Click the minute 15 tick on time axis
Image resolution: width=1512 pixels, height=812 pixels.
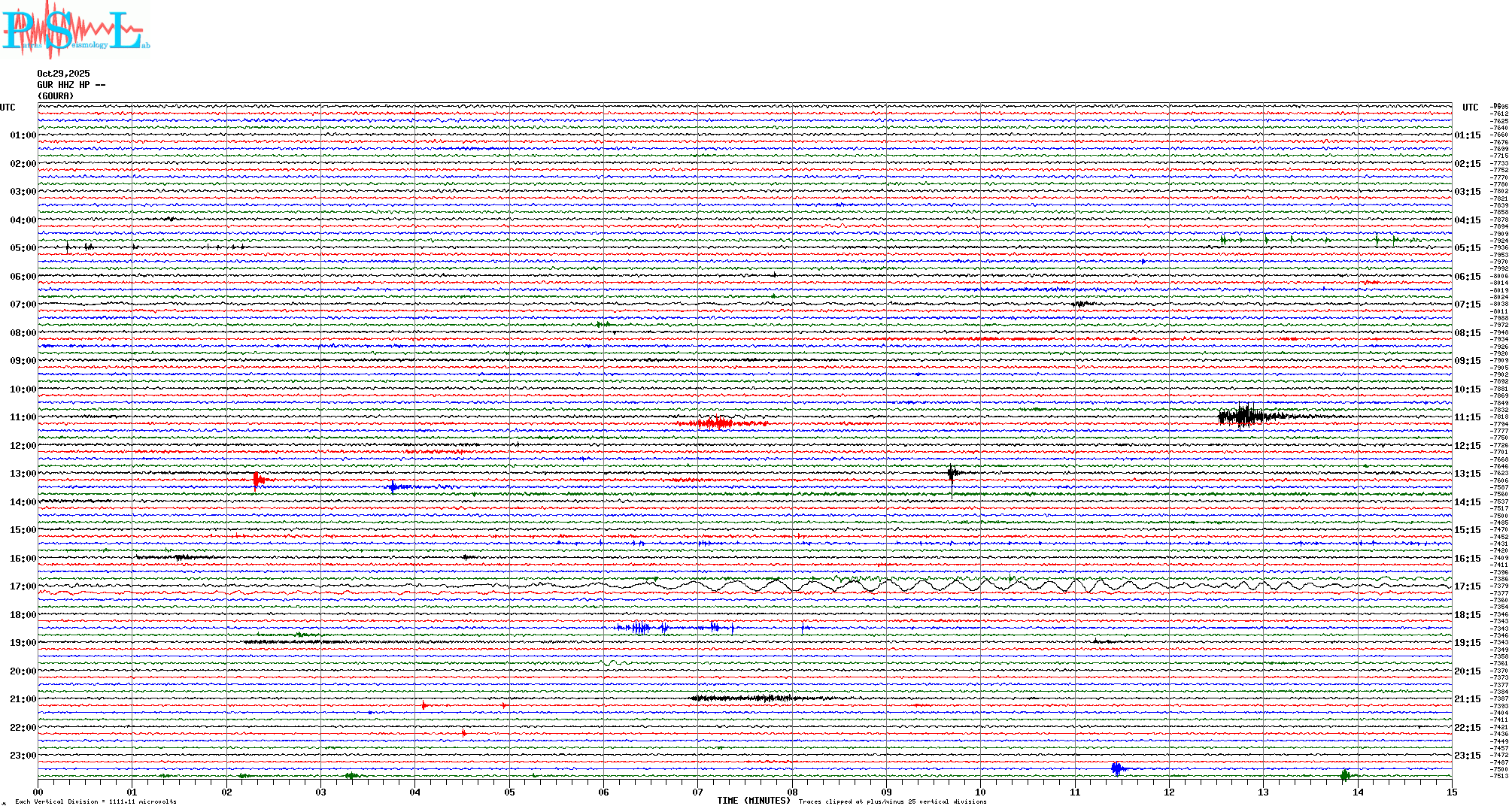[x=1451, y=792]
